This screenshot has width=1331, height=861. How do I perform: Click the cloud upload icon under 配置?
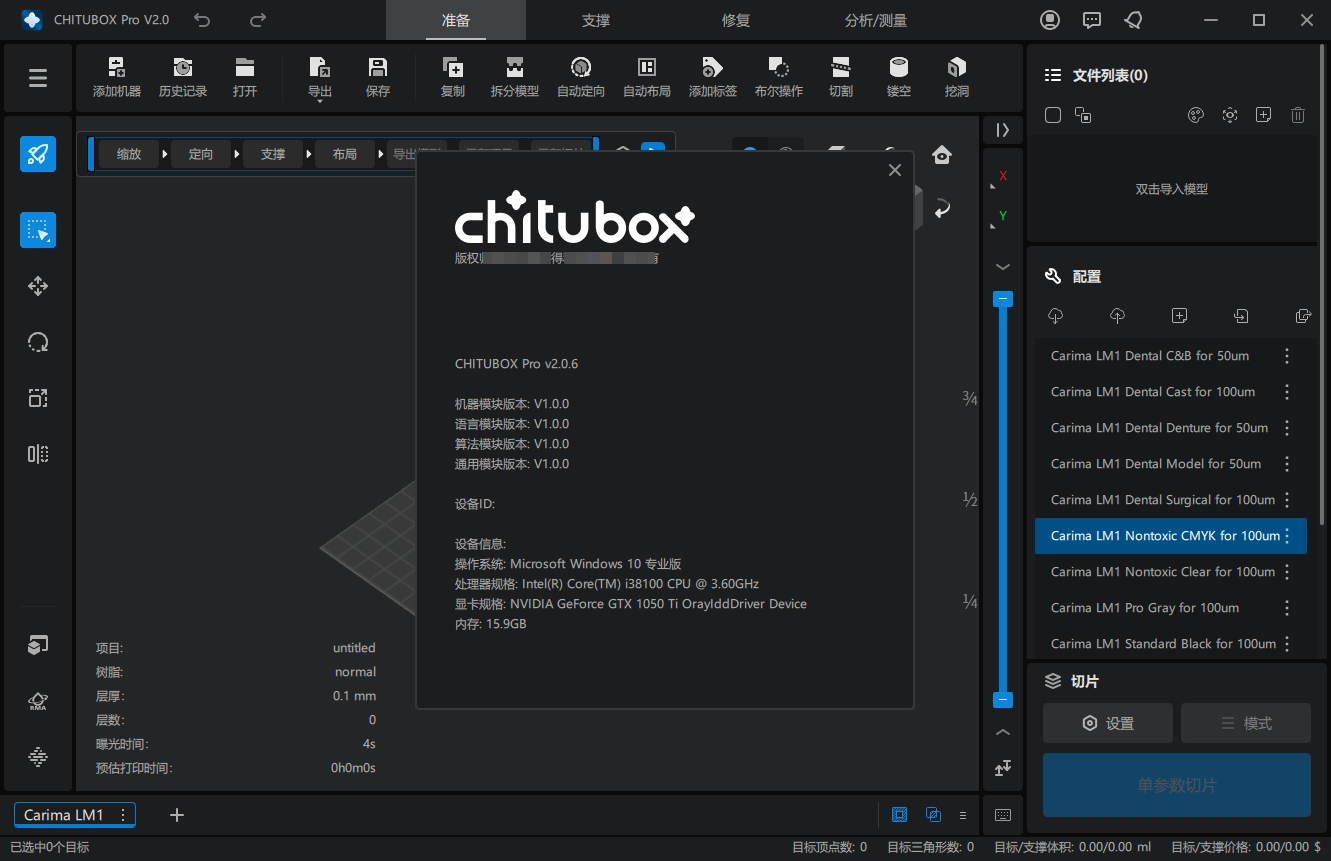(x=1117, y=315)
